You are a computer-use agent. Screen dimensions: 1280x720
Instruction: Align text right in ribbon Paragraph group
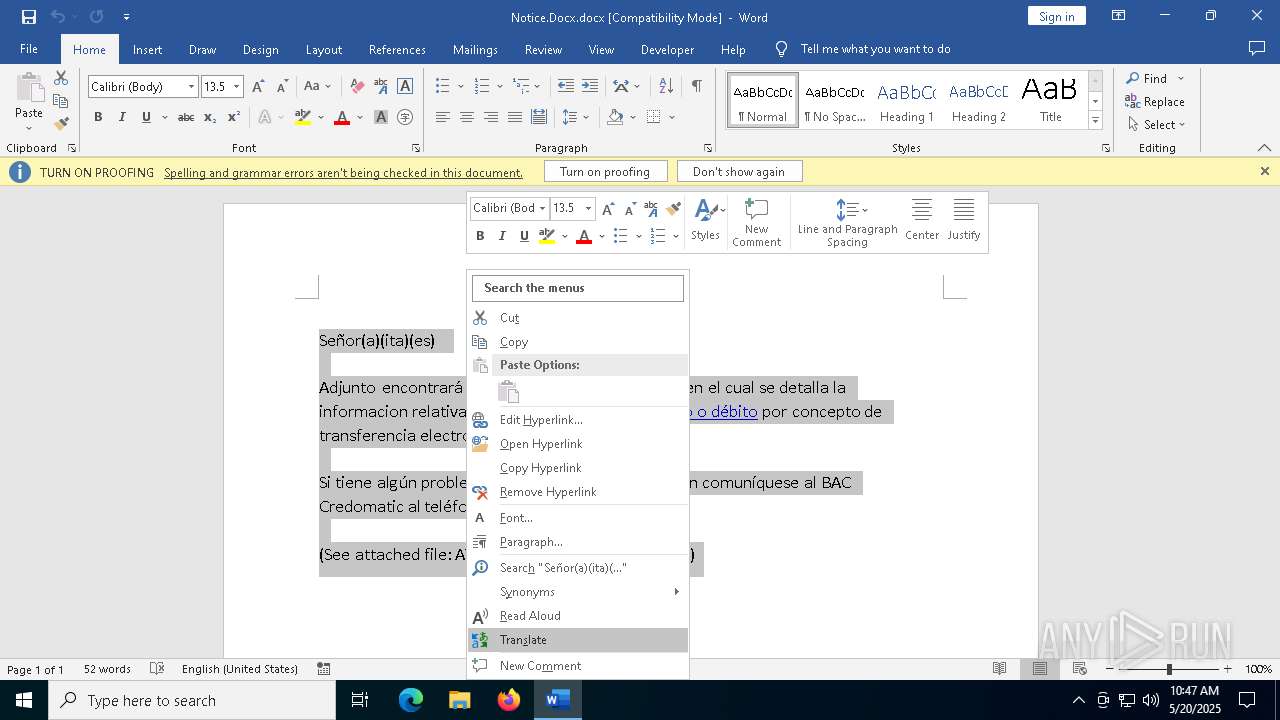click(490, 117)
